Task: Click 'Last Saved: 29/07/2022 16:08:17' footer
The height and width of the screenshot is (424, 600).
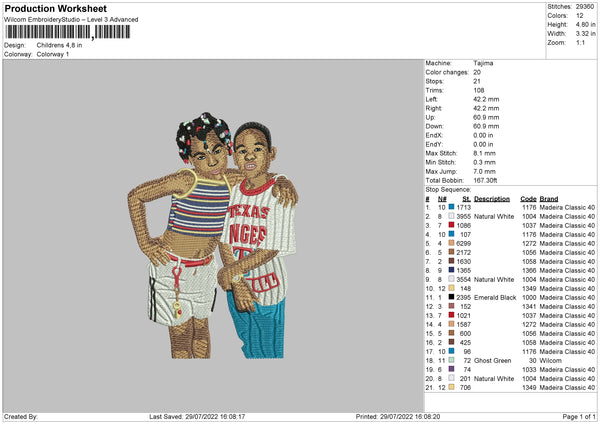Action: [197, 416]
